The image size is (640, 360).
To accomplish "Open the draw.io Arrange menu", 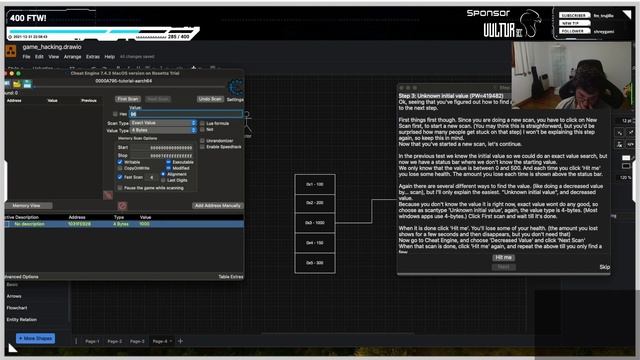I will 73,57.
